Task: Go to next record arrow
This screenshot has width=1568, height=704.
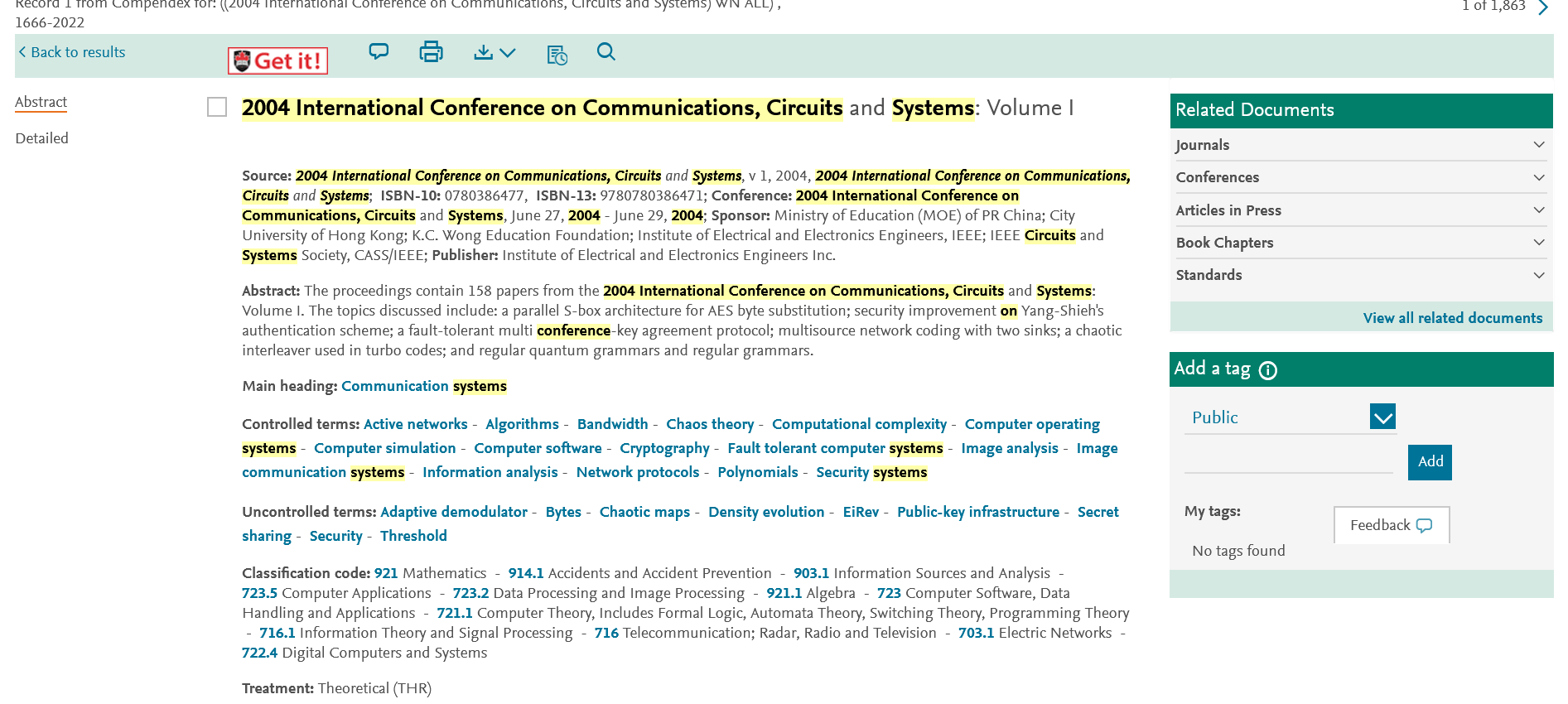Action: 1542,7
